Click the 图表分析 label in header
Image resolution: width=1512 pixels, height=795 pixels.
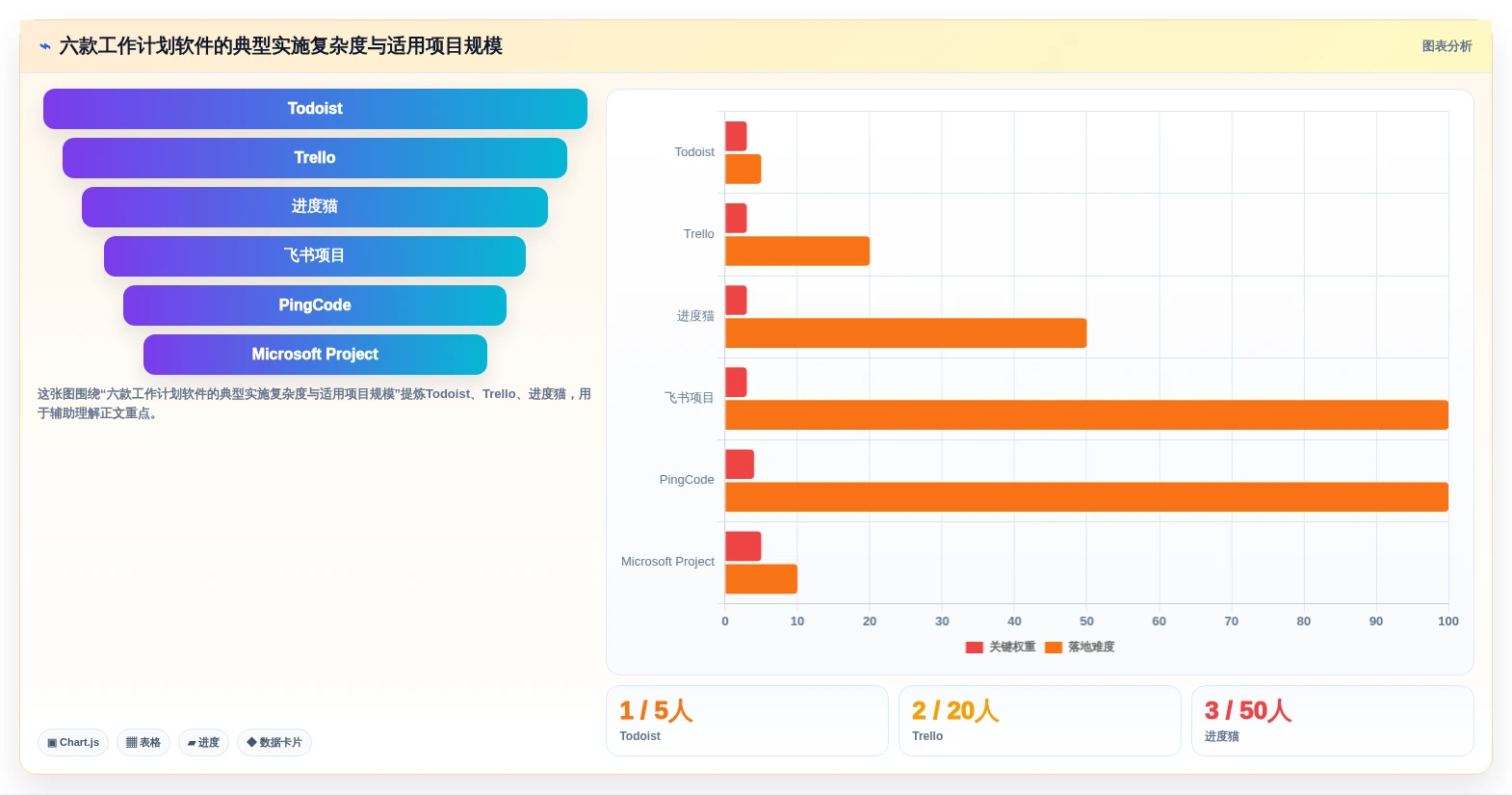(1447, 46)
